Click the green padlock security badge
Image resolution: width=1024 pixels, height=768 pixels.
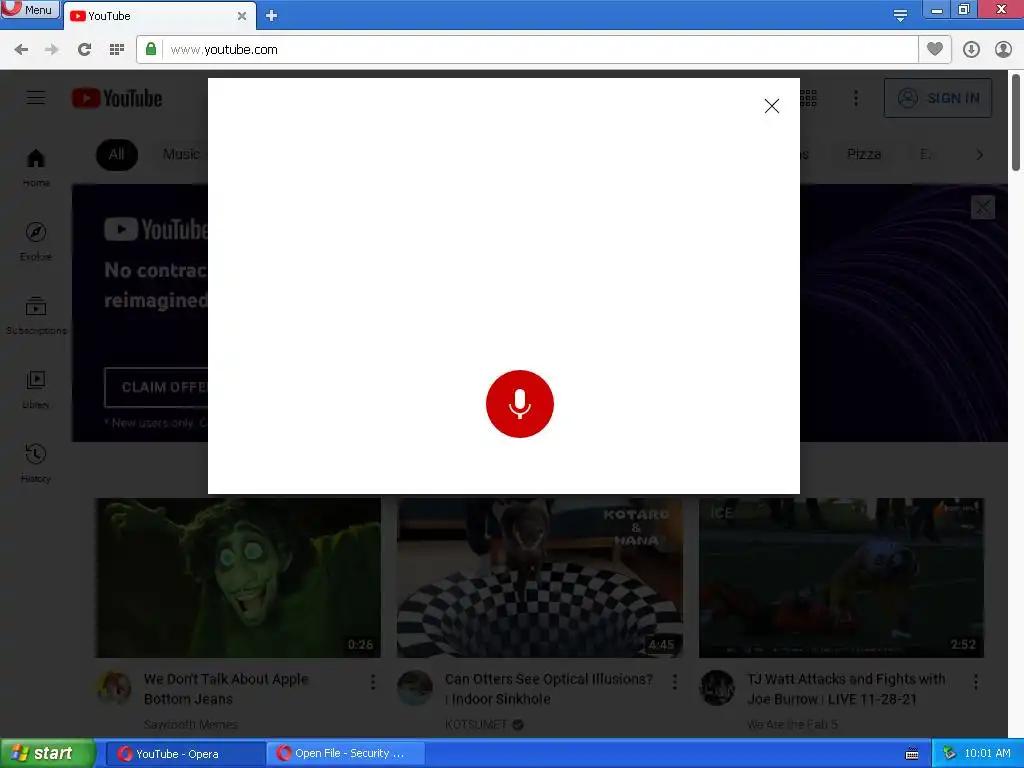[x=151, y=49]
